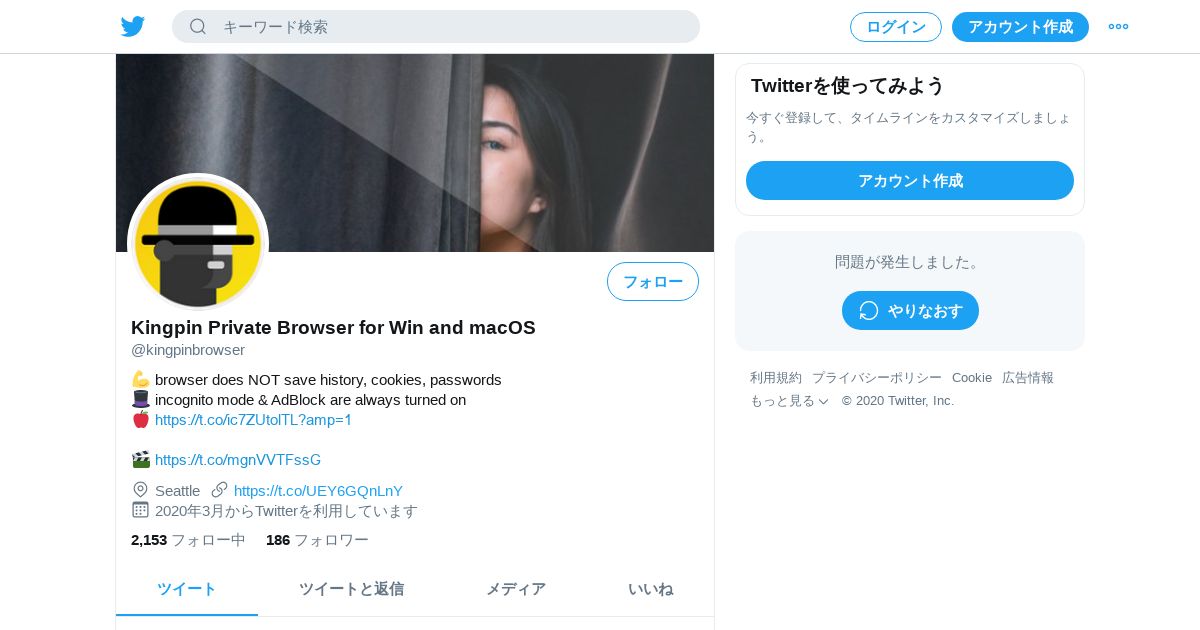Click the フォロー button on profile

pos(653,281)
